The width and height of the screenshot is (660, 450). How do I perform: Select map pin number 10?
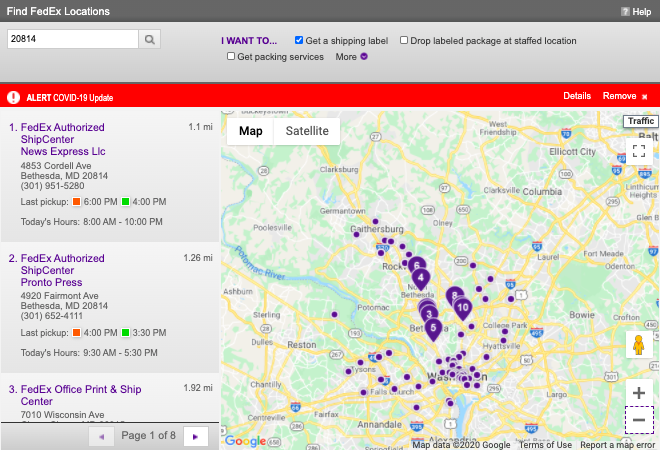click(x=463, y=308)
